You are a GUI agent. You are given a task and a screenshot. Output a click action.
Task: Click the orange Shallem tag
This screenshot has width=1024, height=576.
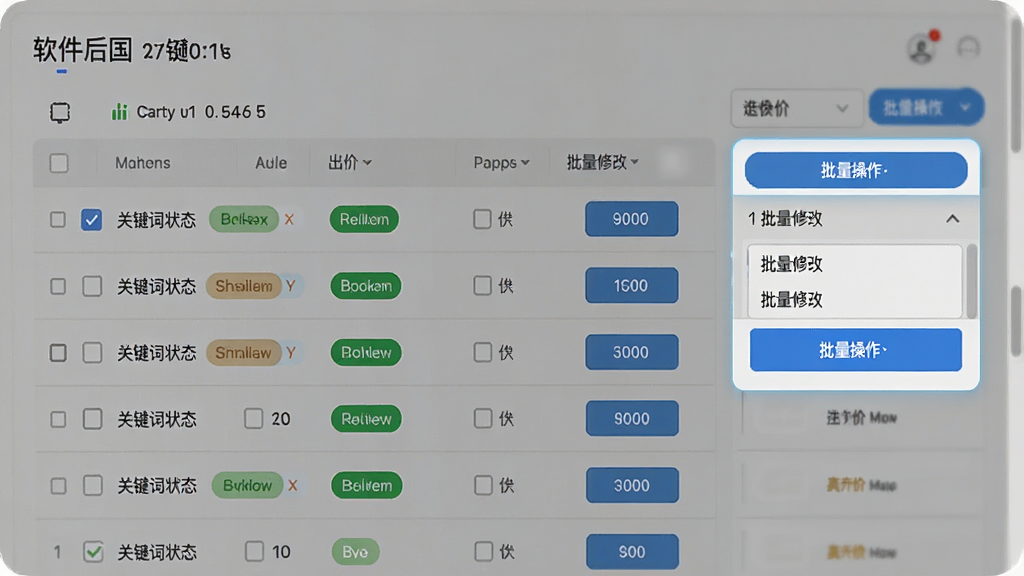point(244,286)
